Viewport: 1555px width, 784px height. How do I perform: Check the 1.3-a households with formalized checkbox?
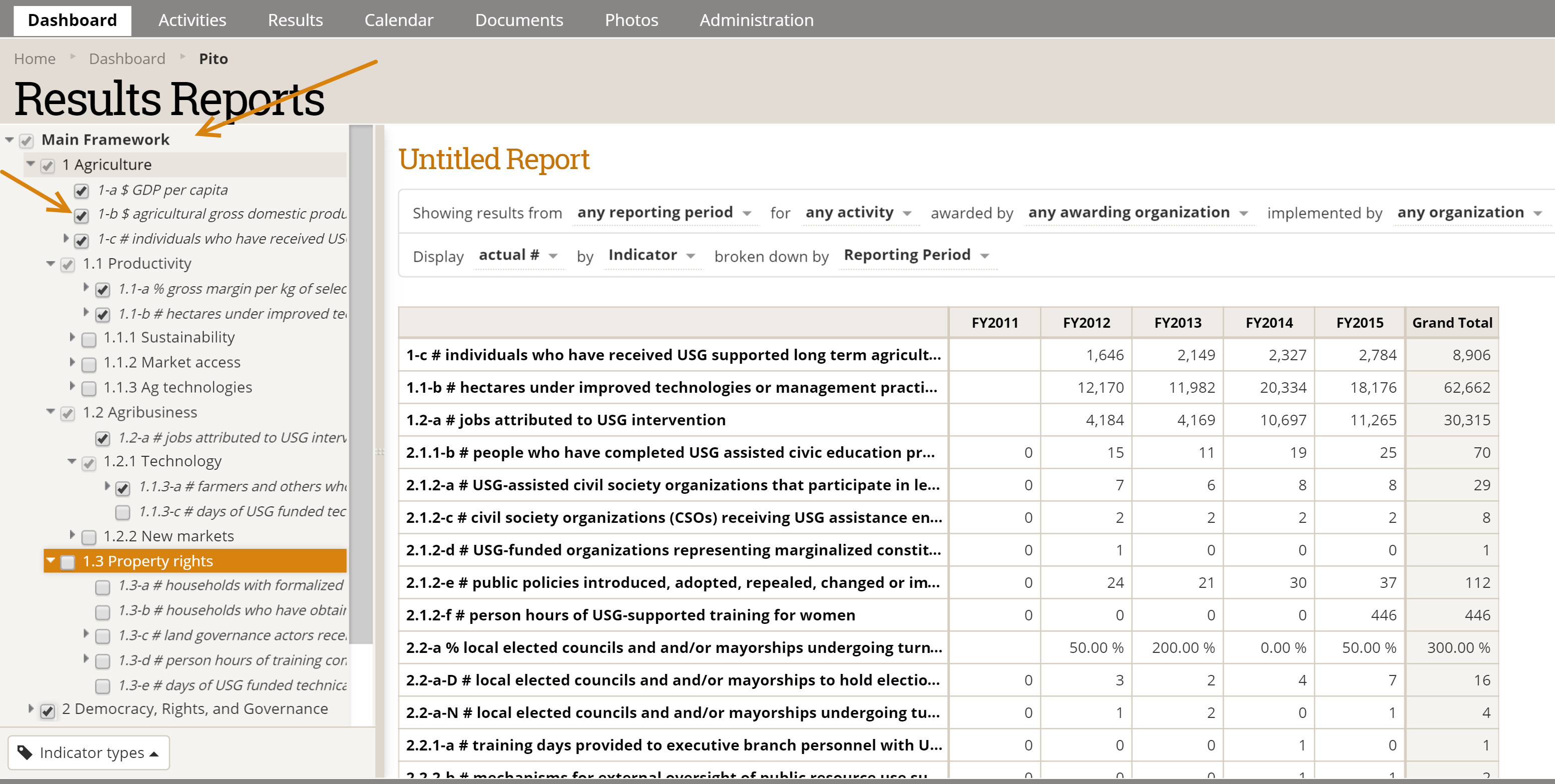103,586
